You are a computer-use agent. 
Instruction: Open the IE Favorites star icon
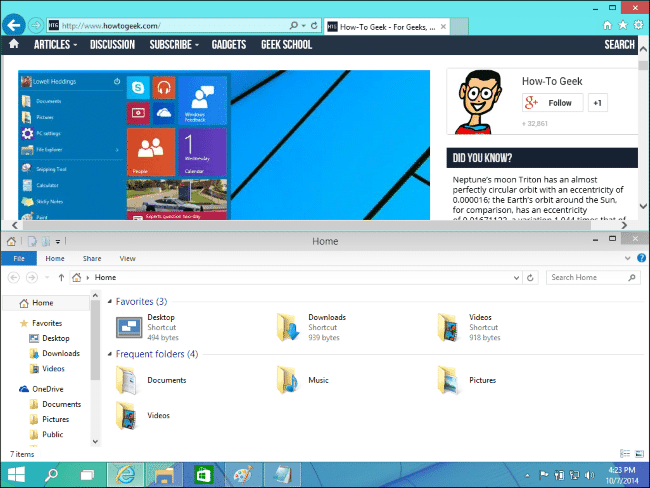point(623,25)
